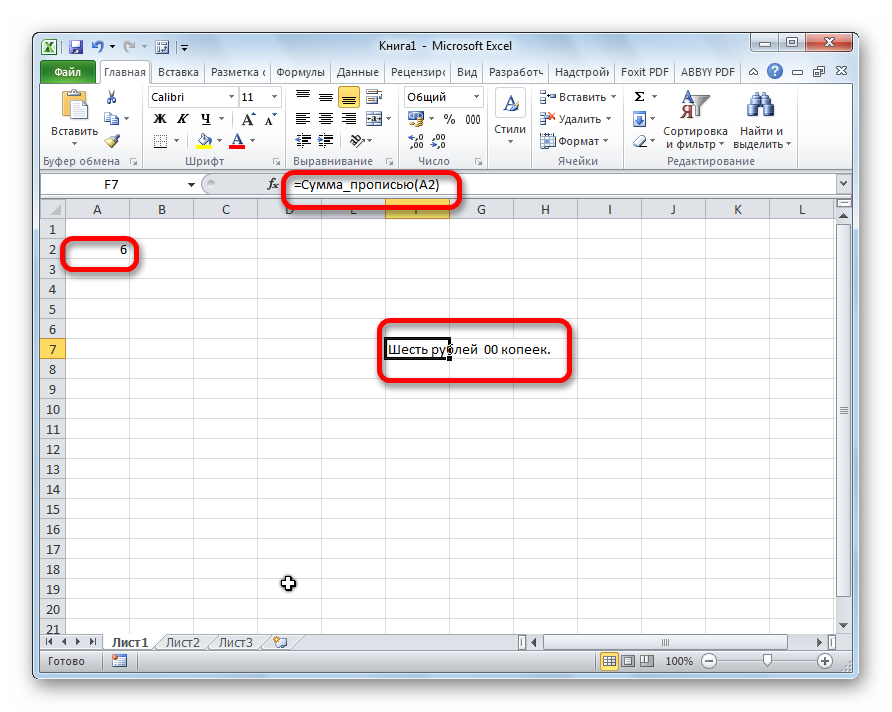Click the Percent Style icon
Screen dimensions: 892x712
click(448, 119)
